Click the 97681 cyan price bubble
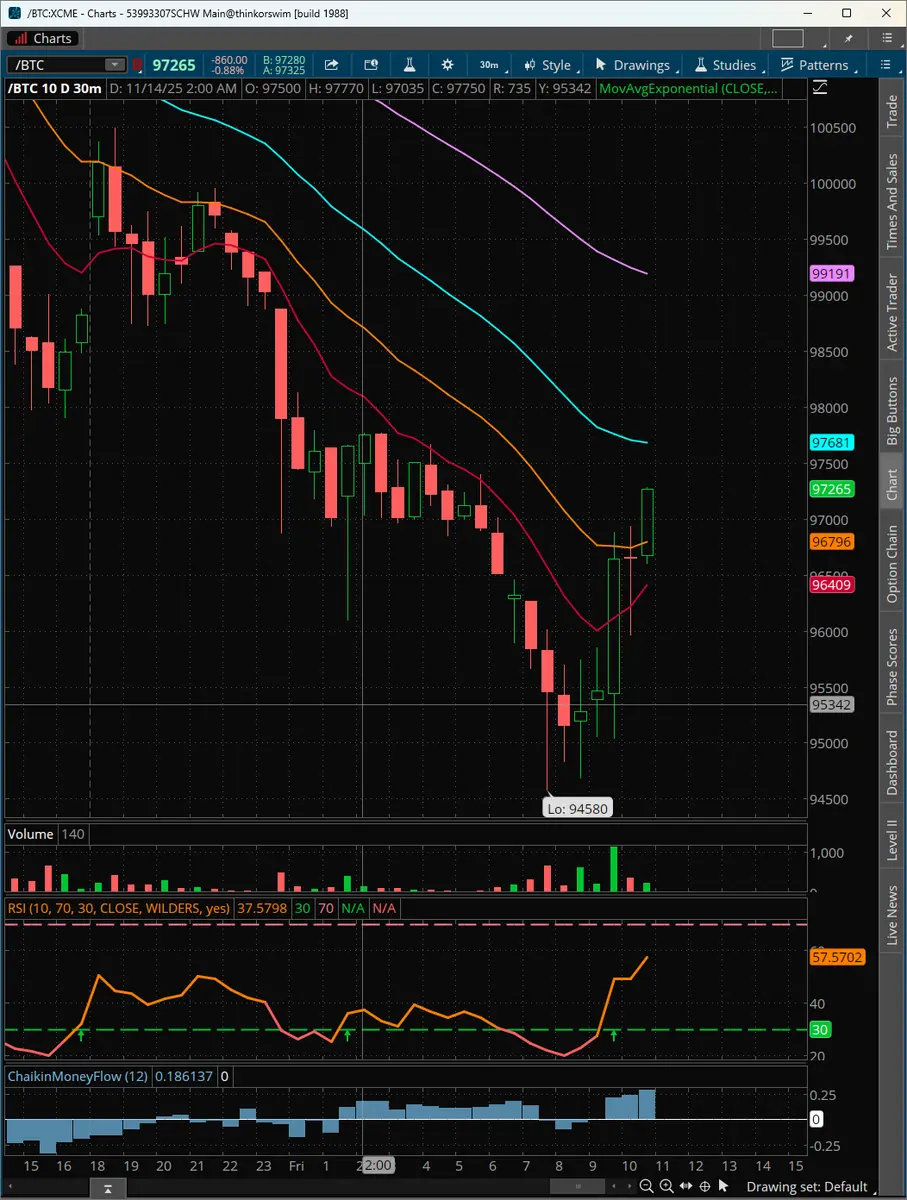Image resolution: width=907 pixels, height=1200 pixels. point(830,442)
